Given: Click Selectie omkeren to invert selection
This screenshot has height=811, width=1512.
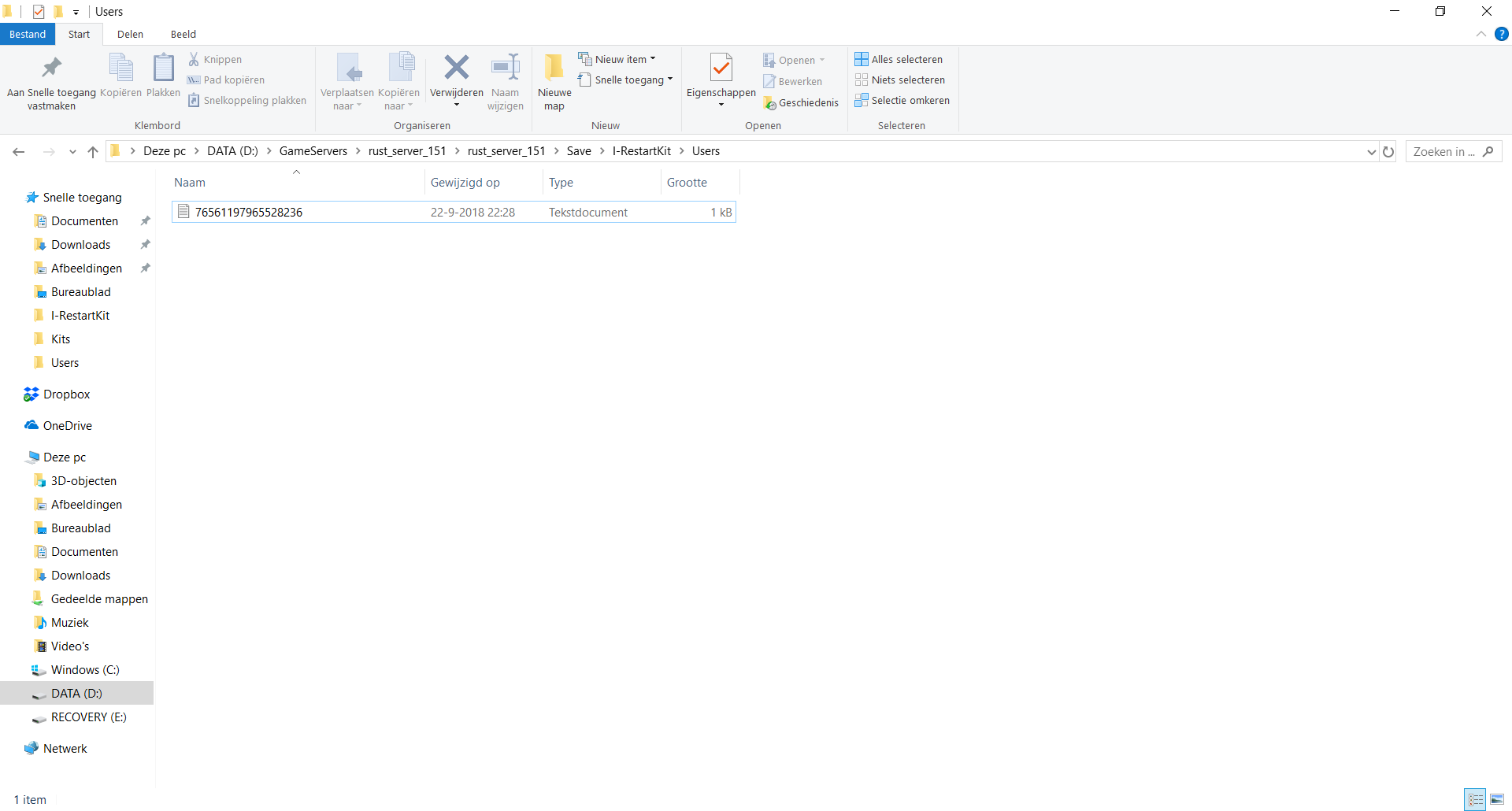Looking at the screenshot, I should [902, 101].
